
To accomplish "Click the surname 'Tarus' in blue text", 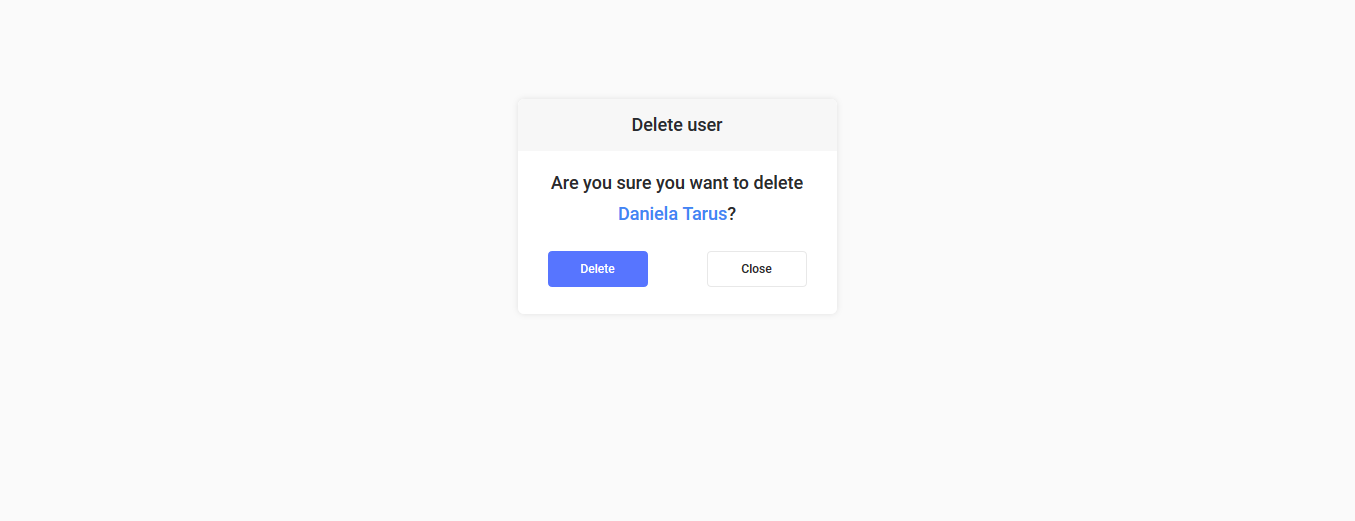I will (x=705, y=214).
